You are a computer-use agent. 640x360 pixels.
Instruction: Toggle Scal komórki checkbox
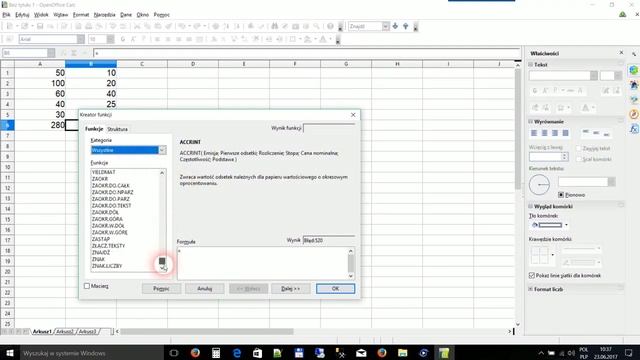click(579, 159)
